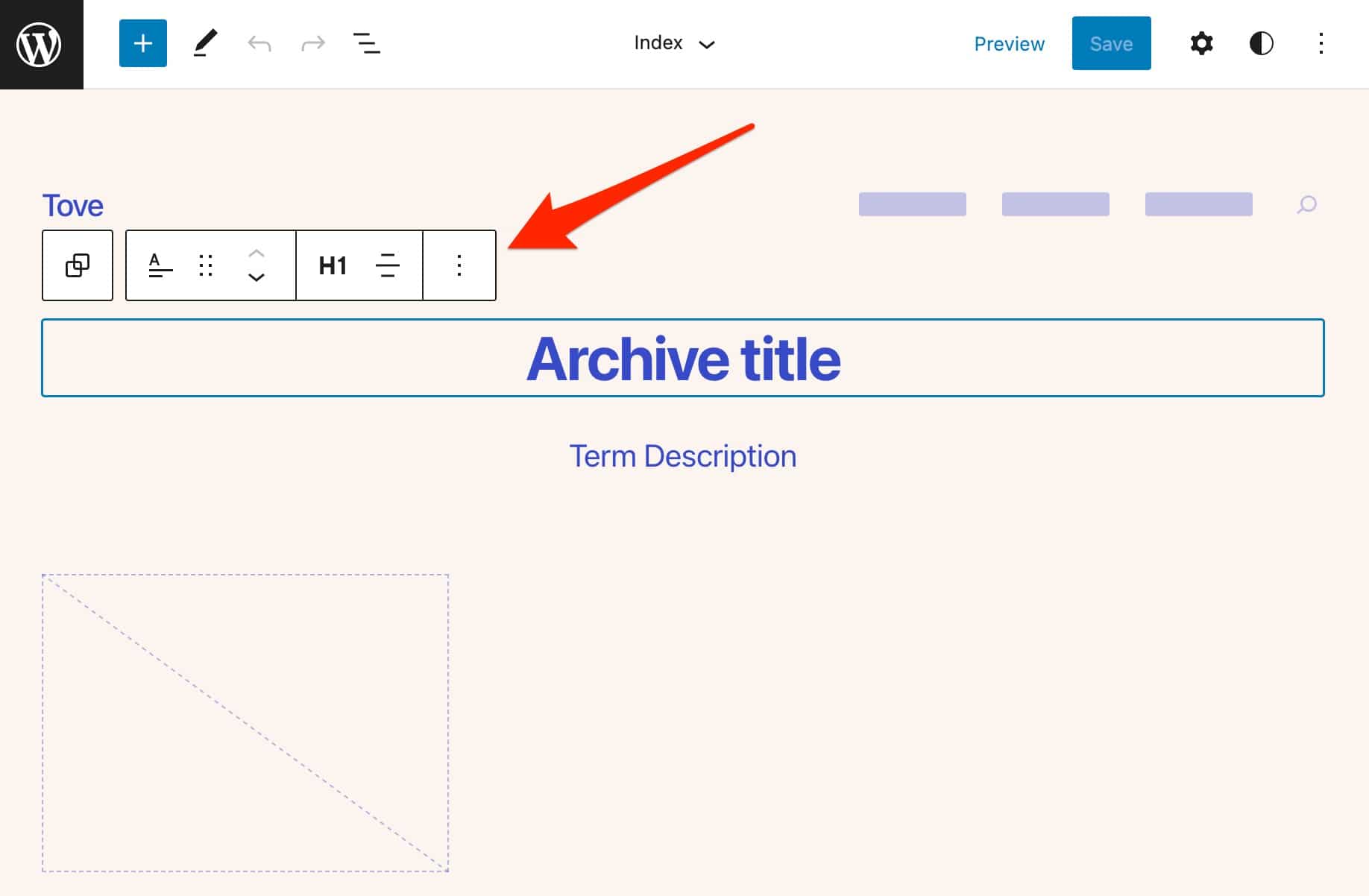
Task: Click the Archive Title block type icon
Action: tap(160, 265)
